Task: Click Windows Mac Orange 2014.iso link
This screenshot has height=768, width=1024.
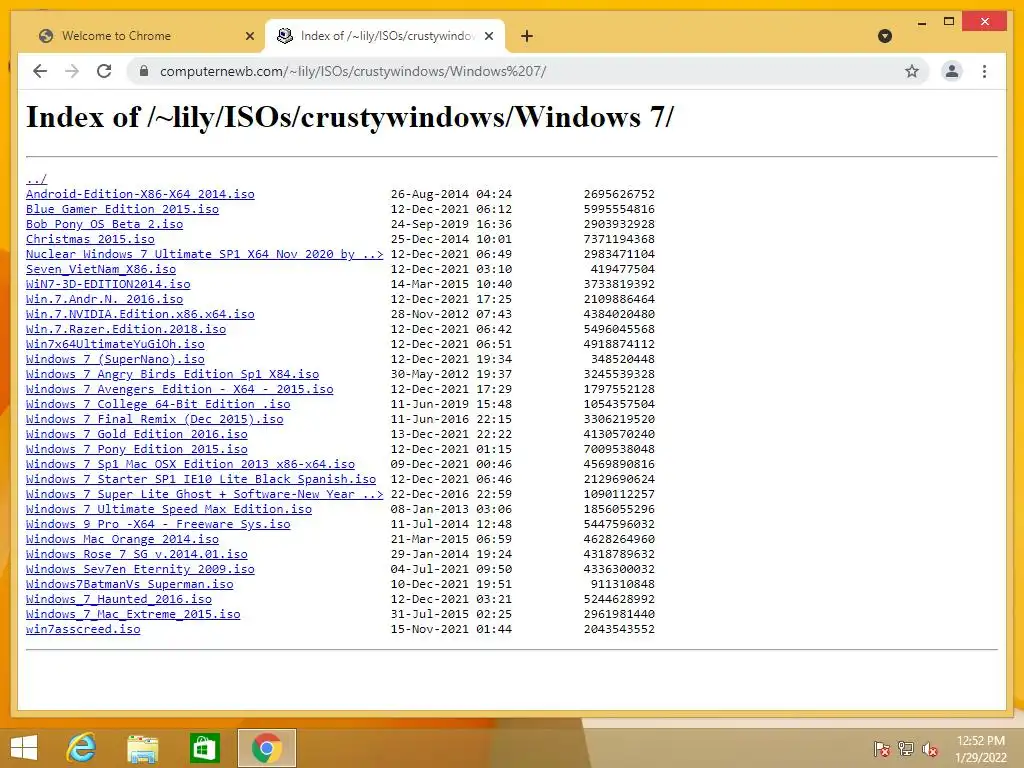Action: (122, 539)
